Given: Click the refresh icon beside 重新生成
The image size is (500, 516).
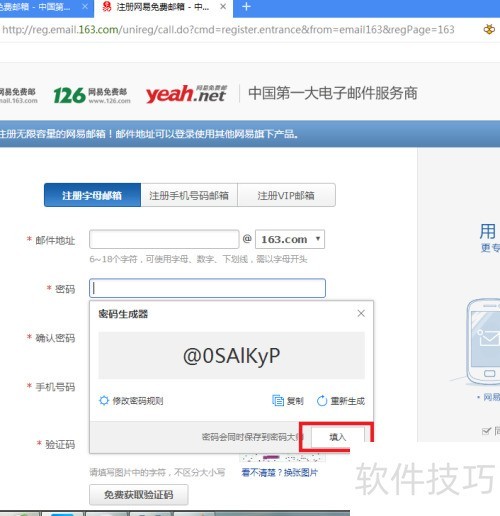Looking at the screenshot, I should [322, 401].
